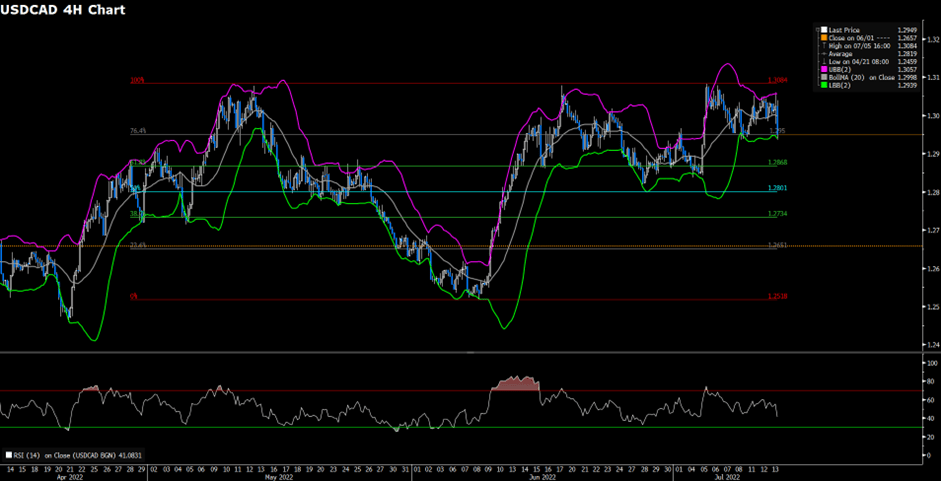Click the 0% Fibonacci level label
This screenshot has width=941, height=481.
[135, 296]
